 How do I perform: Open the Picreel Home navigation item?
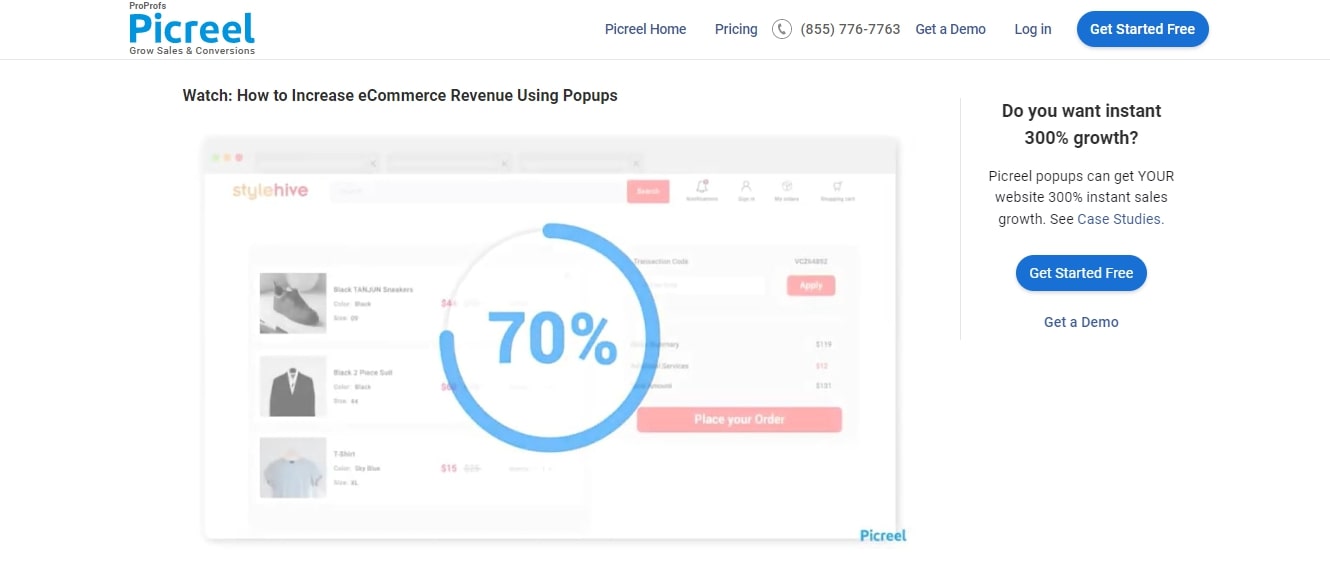tap(645, 29)
